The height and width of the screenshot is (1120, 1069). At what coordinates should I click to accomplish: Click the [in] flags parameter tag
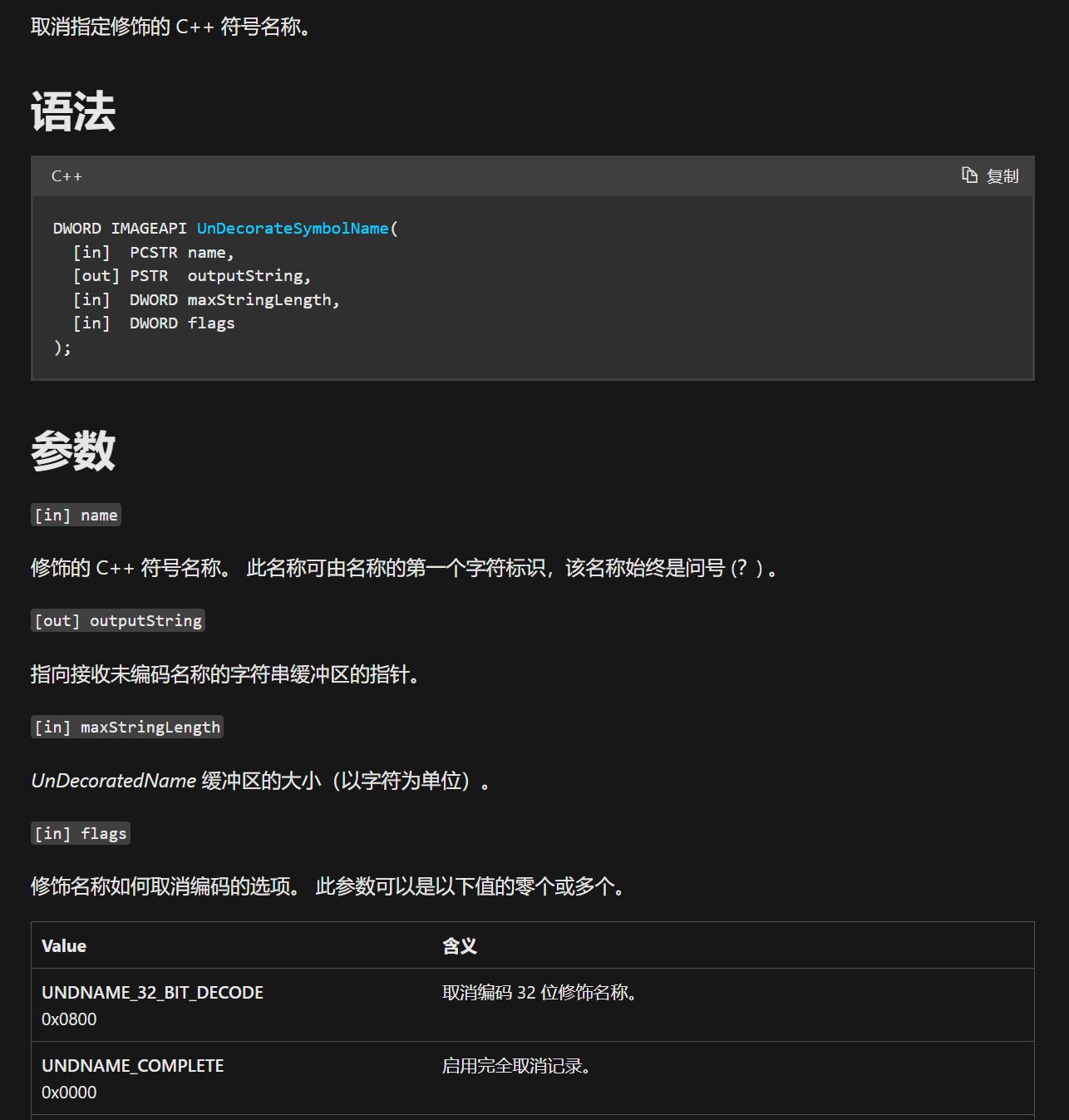coord(81,834)
